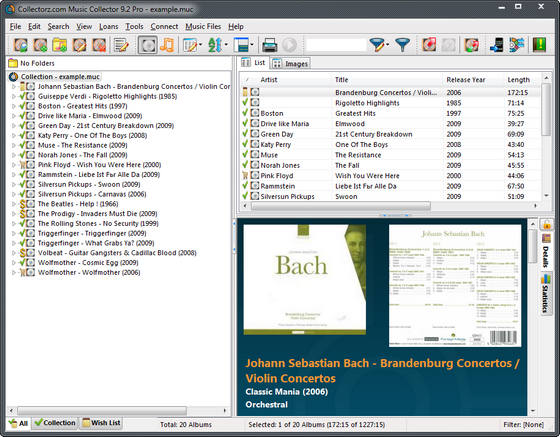Viewport: 560px width, 437px height.
Task: Expand the Johann Sebastian Bach tree node
Action: 14,87
